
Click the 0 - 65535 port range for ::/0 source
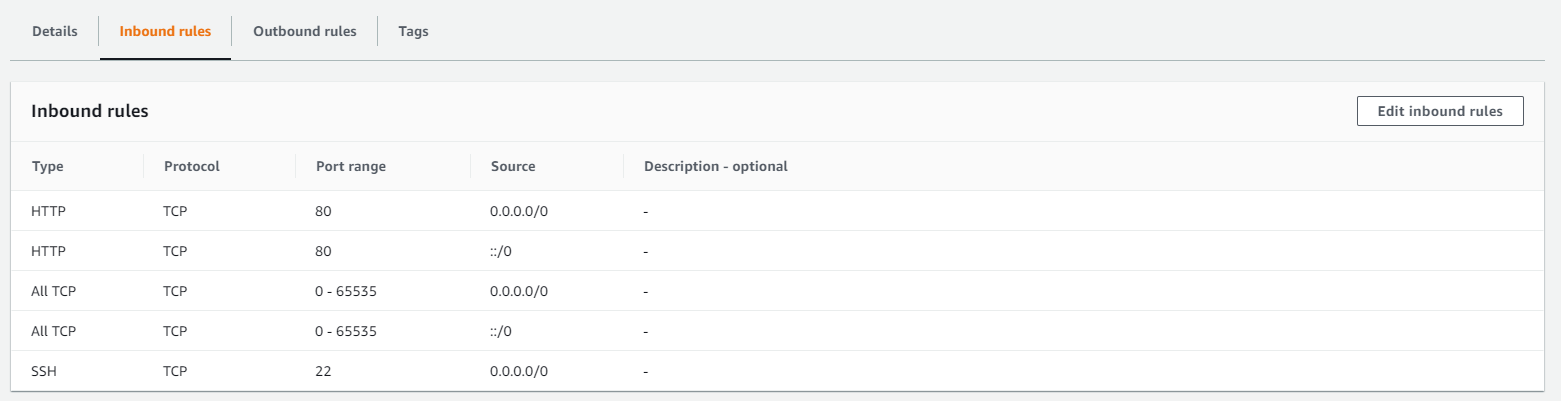click(x=347, y=331)
